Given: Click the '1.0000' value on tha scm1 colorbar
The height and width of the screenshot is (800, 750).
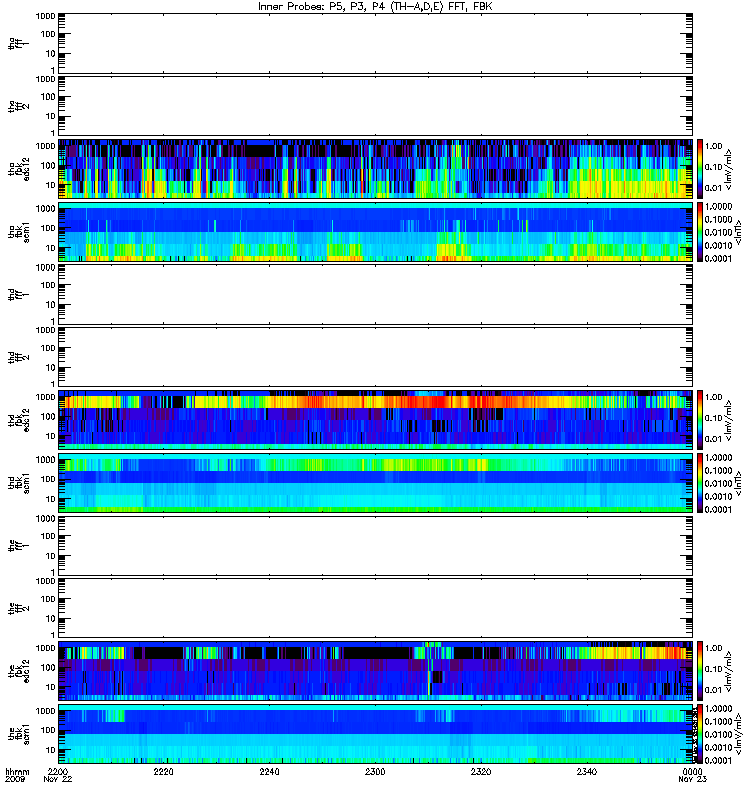Looking at the screenshot, I should [x=718, y=206].
